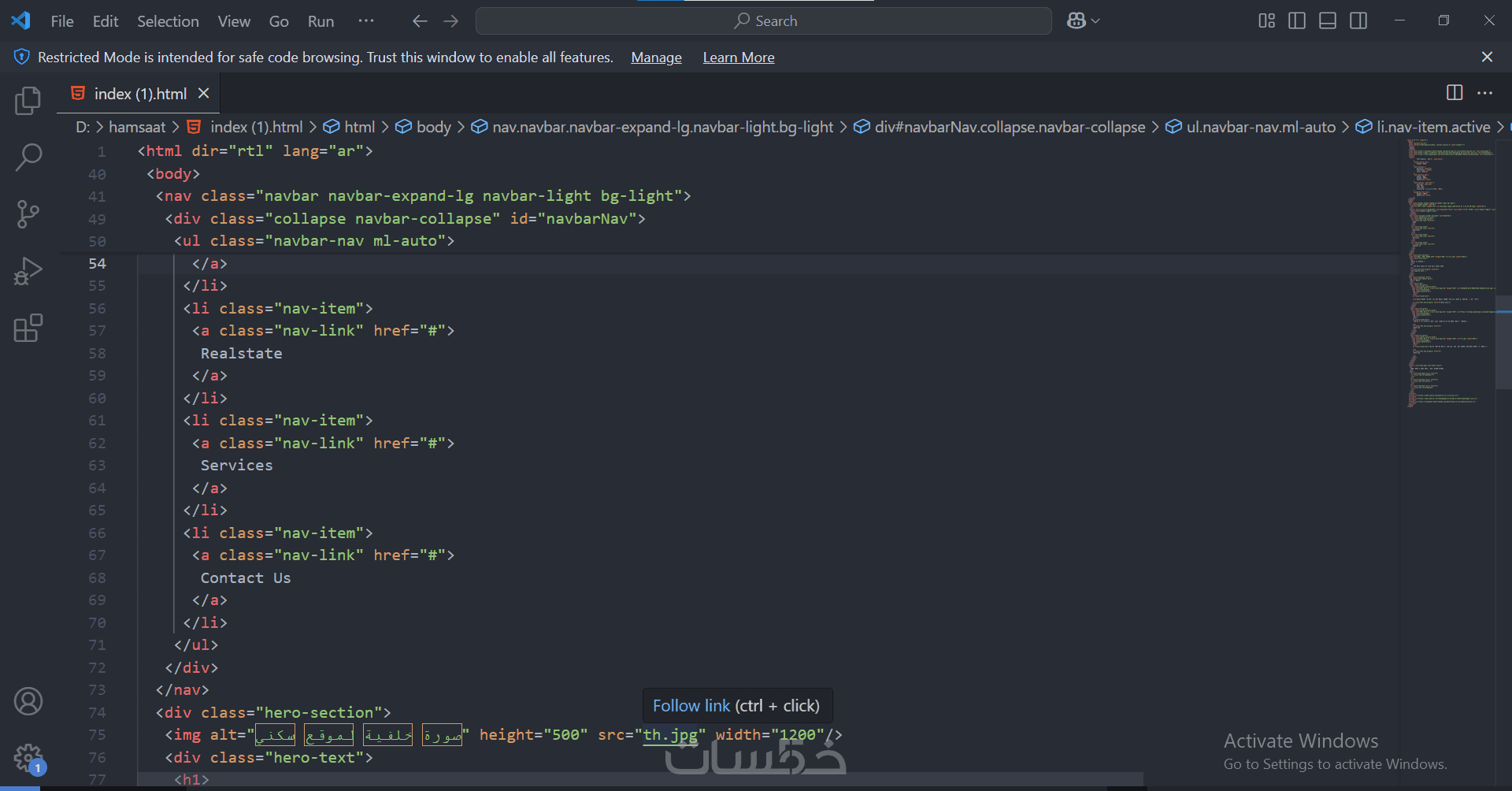Open the Extensions view

coord(28,328)
